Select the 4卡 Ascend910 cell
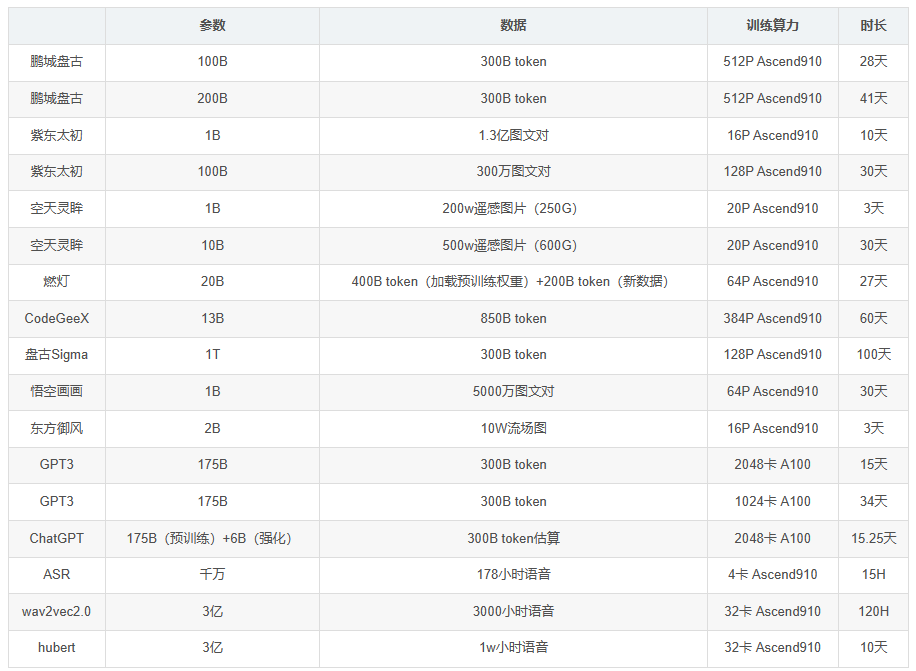The image size is (916, 671). click(772, 575)
